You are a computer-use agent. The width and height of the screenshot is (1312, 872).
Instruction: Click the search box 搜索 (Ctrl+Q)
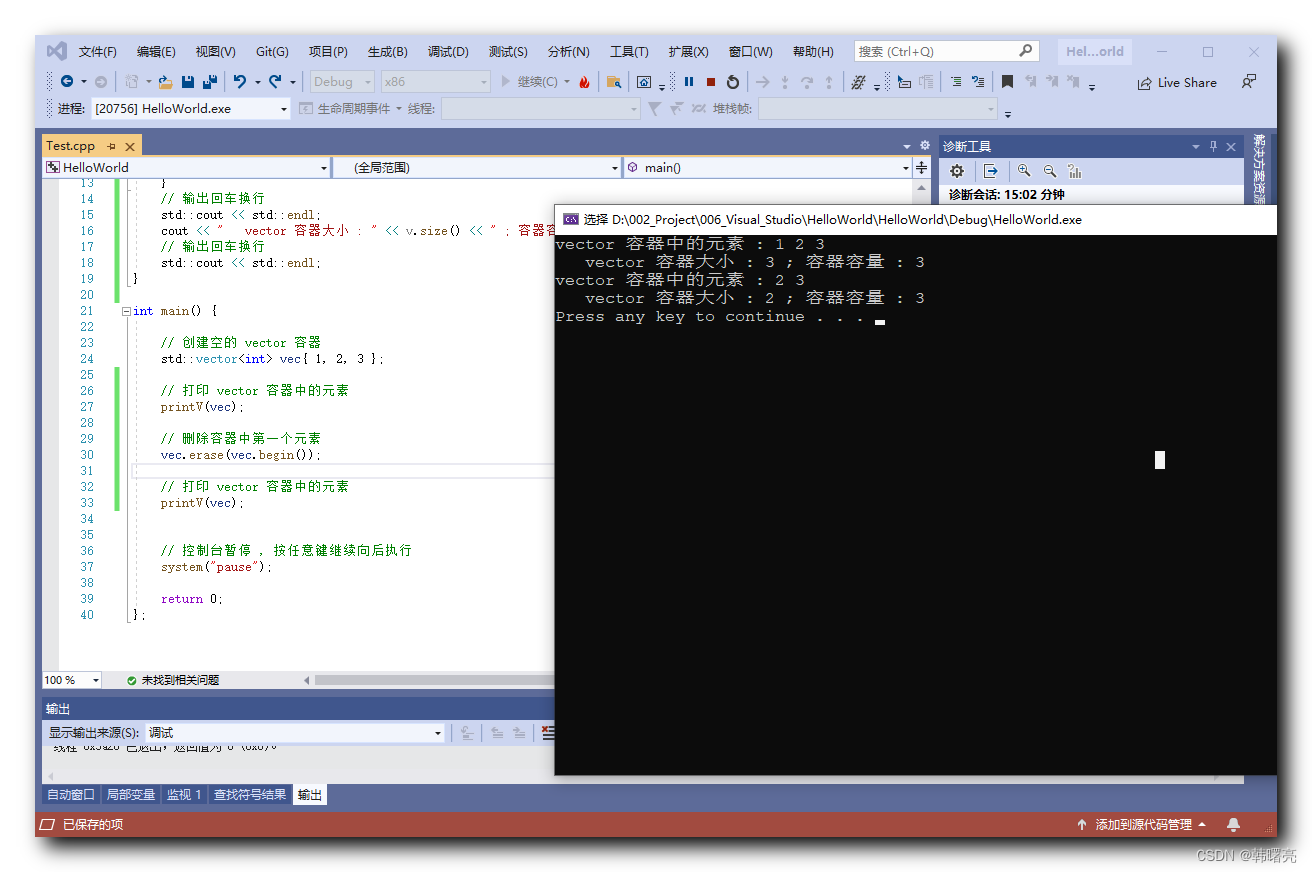coord(946,51)
